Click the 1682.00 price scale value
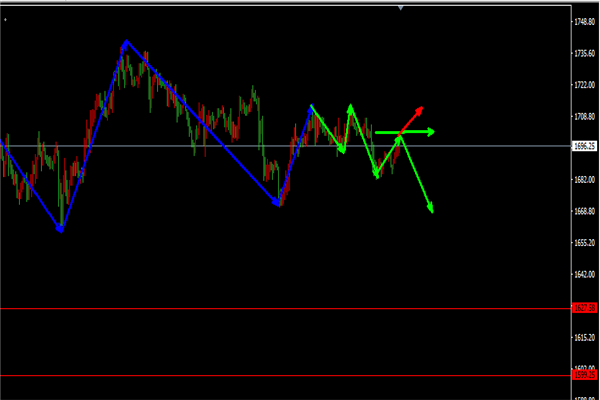Viewport: 600px width, 400px height. point(585,180)
